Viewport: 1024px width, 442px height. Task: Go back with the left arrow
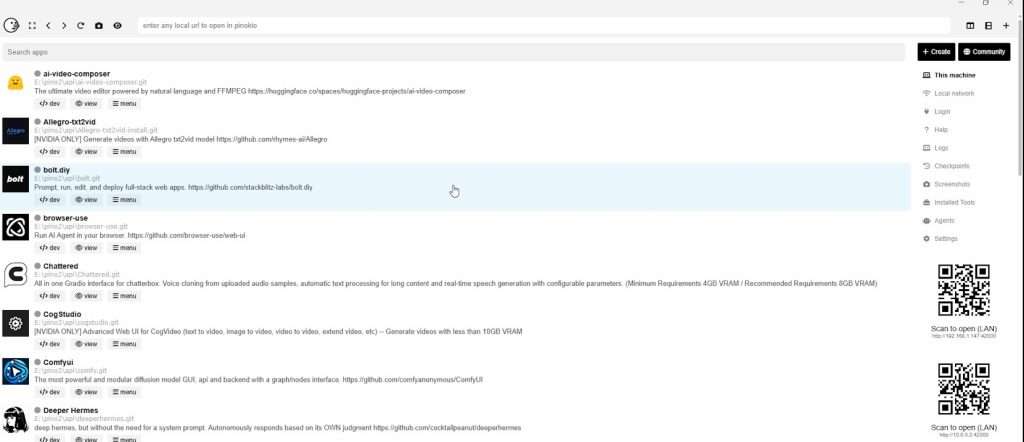point(48,25)
